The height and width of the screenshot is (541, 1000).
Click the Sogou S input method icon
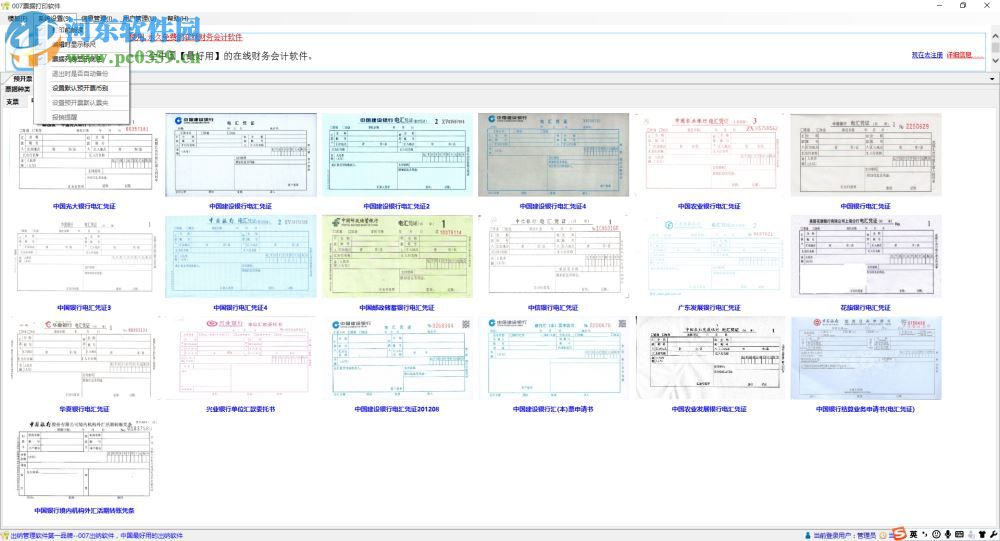[899, 534]
